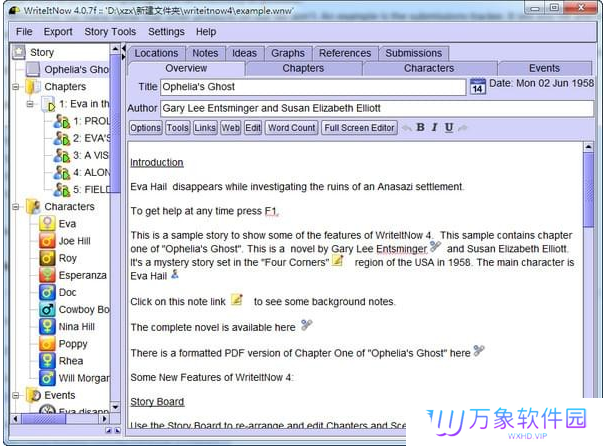Select Eva character icon in tree

pos(47,223)
